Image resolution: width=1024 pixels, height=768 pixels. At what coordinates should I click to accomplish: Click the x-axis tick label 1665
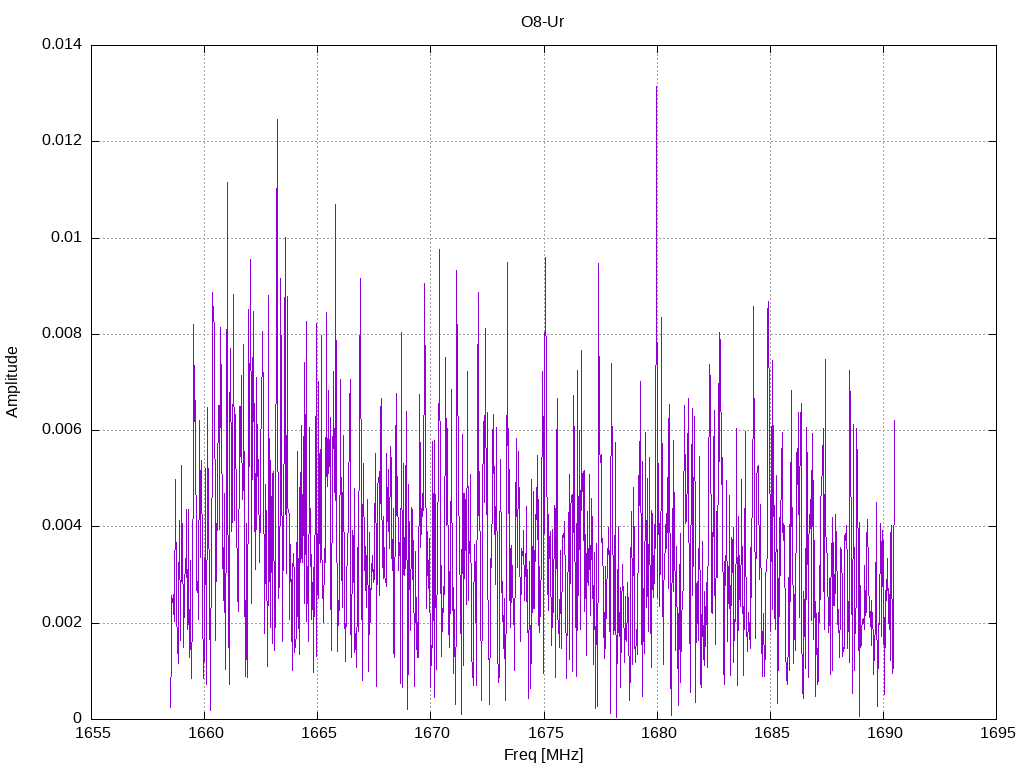pyautogui.click(x=319, y=733)
